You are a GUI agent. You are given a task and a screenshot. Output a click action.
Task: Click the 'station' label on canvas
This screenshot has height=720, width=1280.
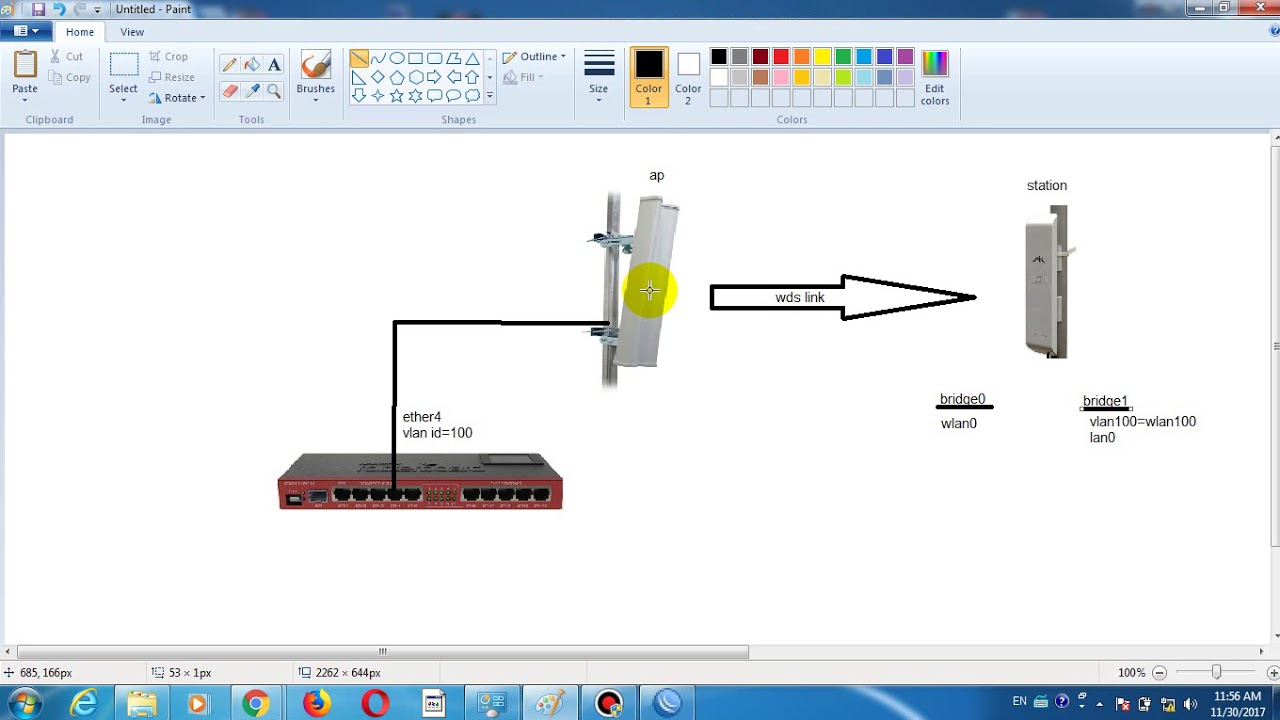(x=1047, y=185)
